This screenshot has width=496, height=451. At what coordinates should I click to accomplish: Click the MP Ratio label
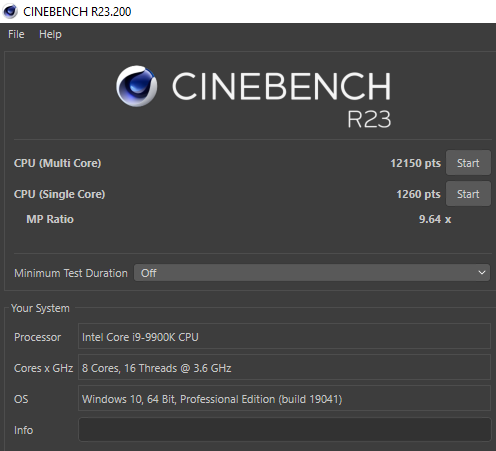pyautogui.click(x=50, y=219)
